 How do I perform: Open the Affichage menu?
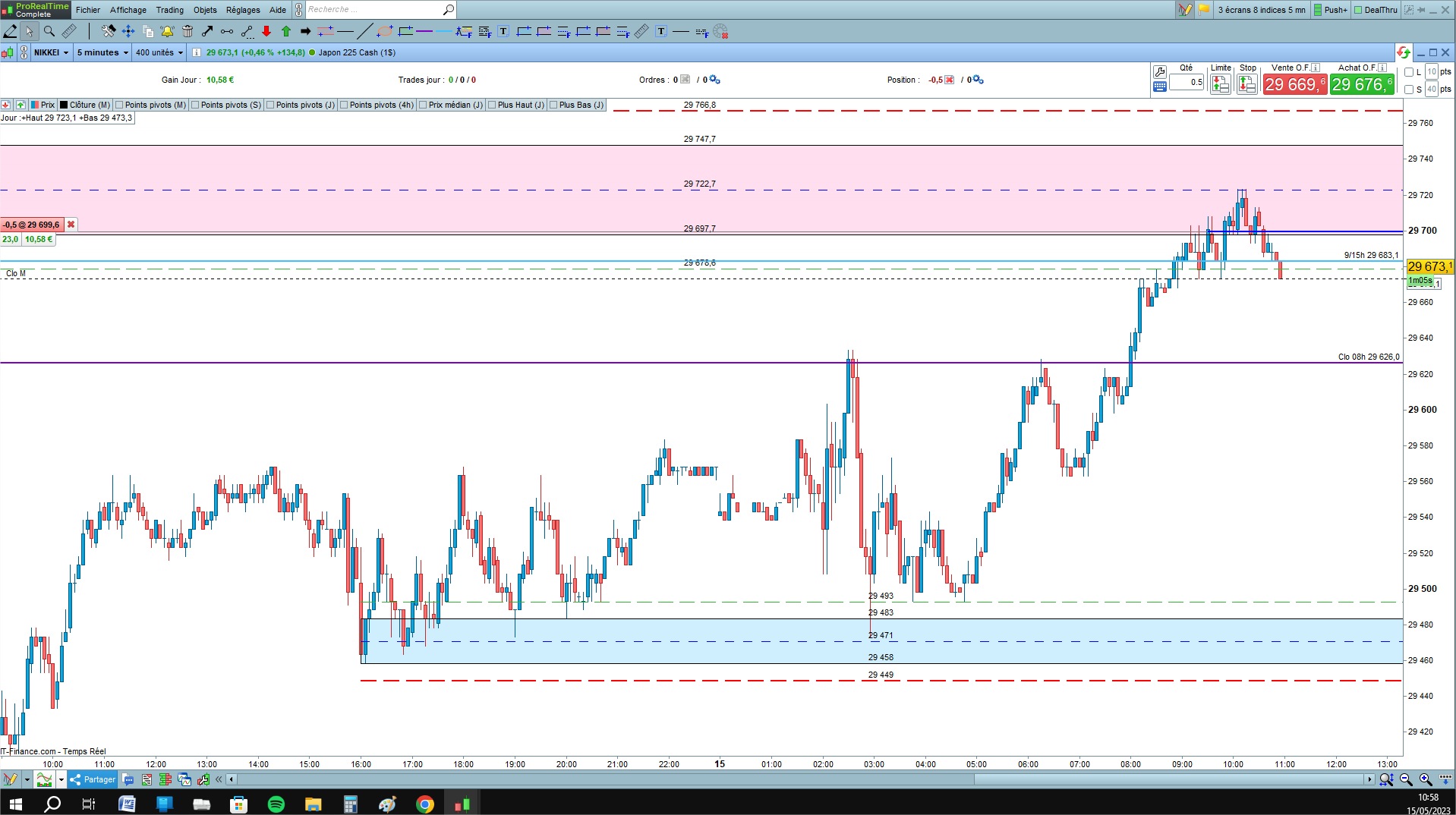[128, 10]
